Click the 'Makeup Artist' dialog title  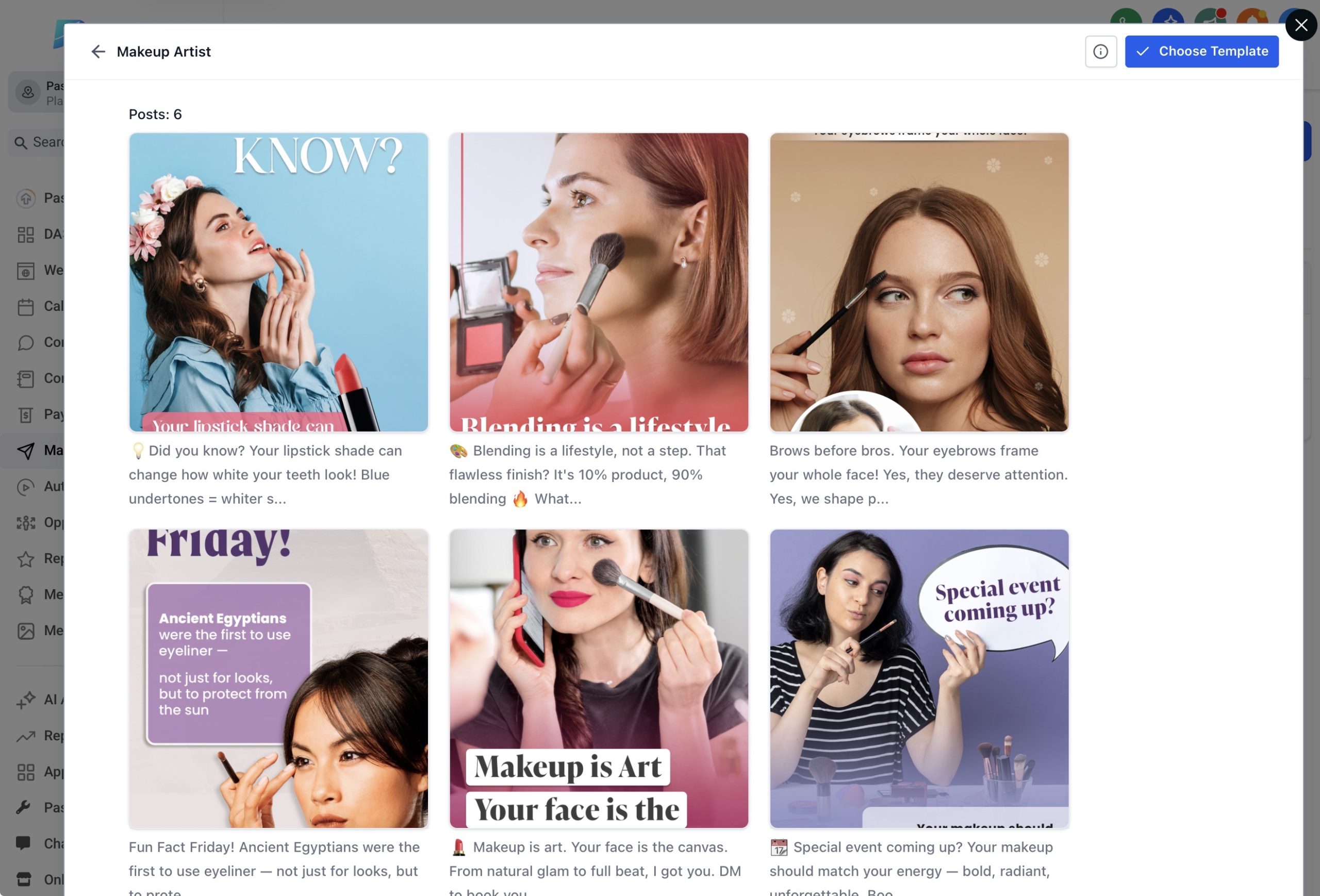coord(163,52)
